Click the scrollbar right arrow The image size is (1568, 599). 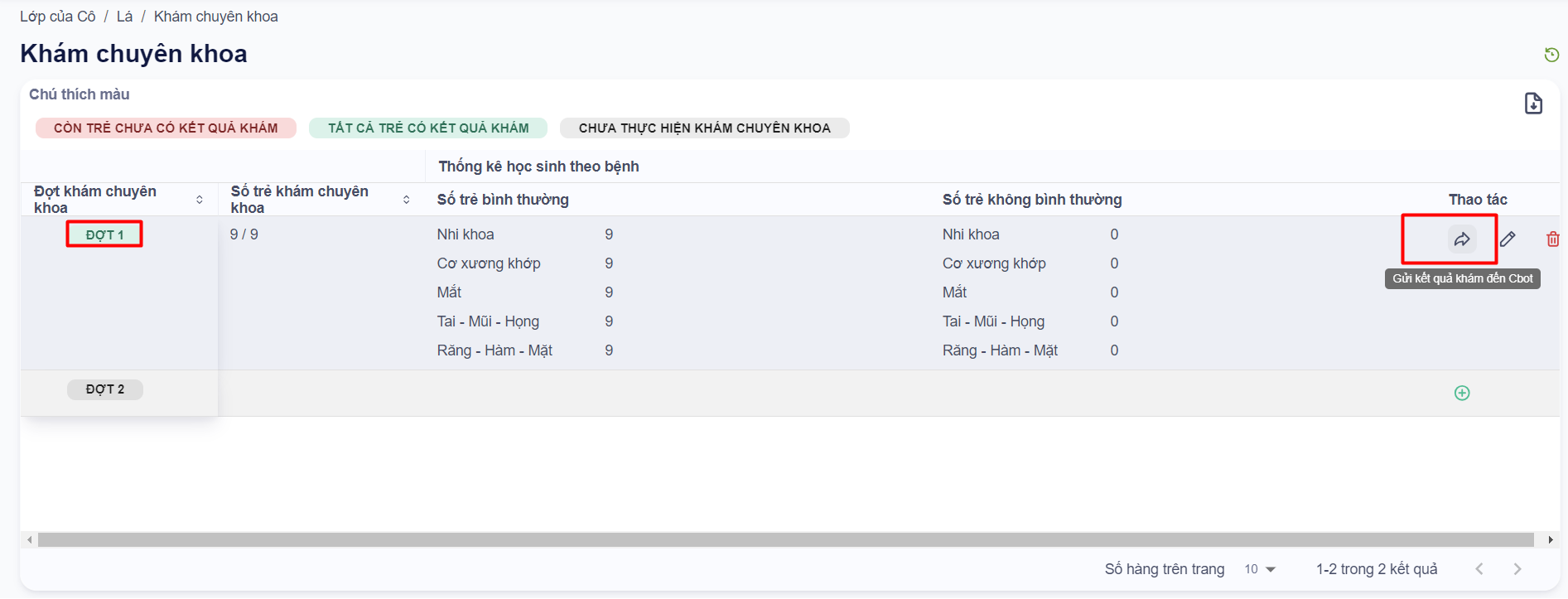[1551, 540]
